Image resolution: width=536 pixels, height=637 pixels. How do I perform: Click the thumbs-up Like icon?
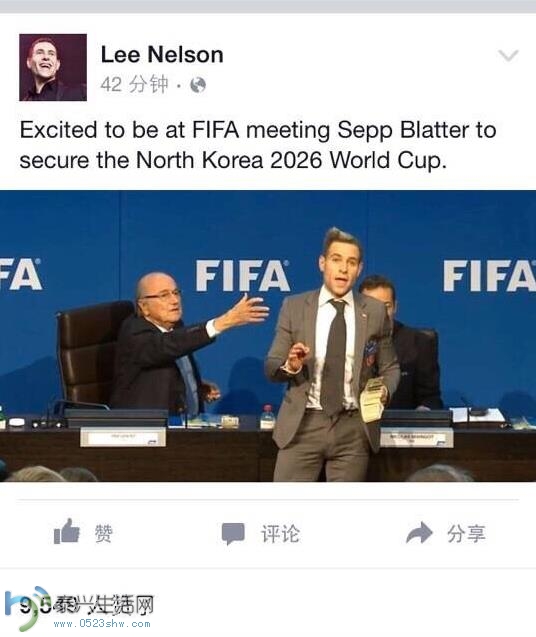point(67,531)
